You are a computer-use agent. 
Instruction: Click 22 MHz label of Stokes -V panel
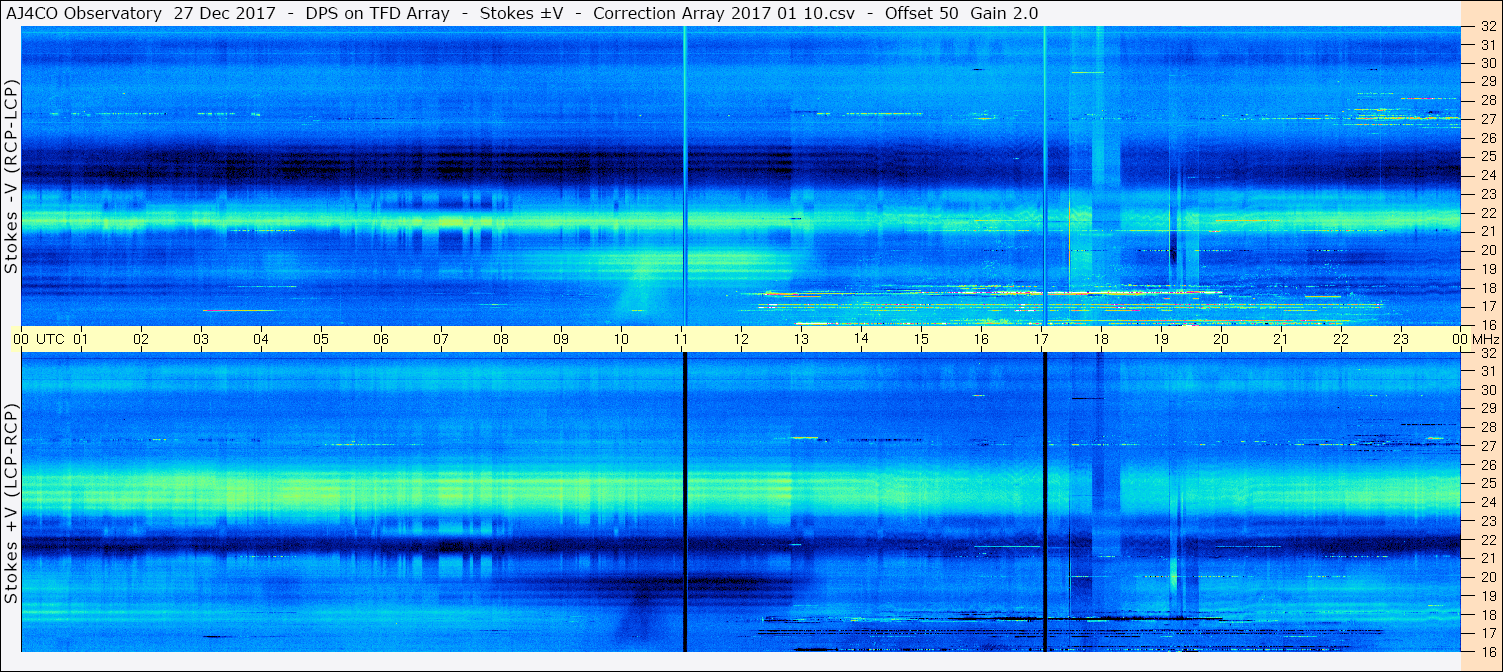click(x=1487, y=212)
